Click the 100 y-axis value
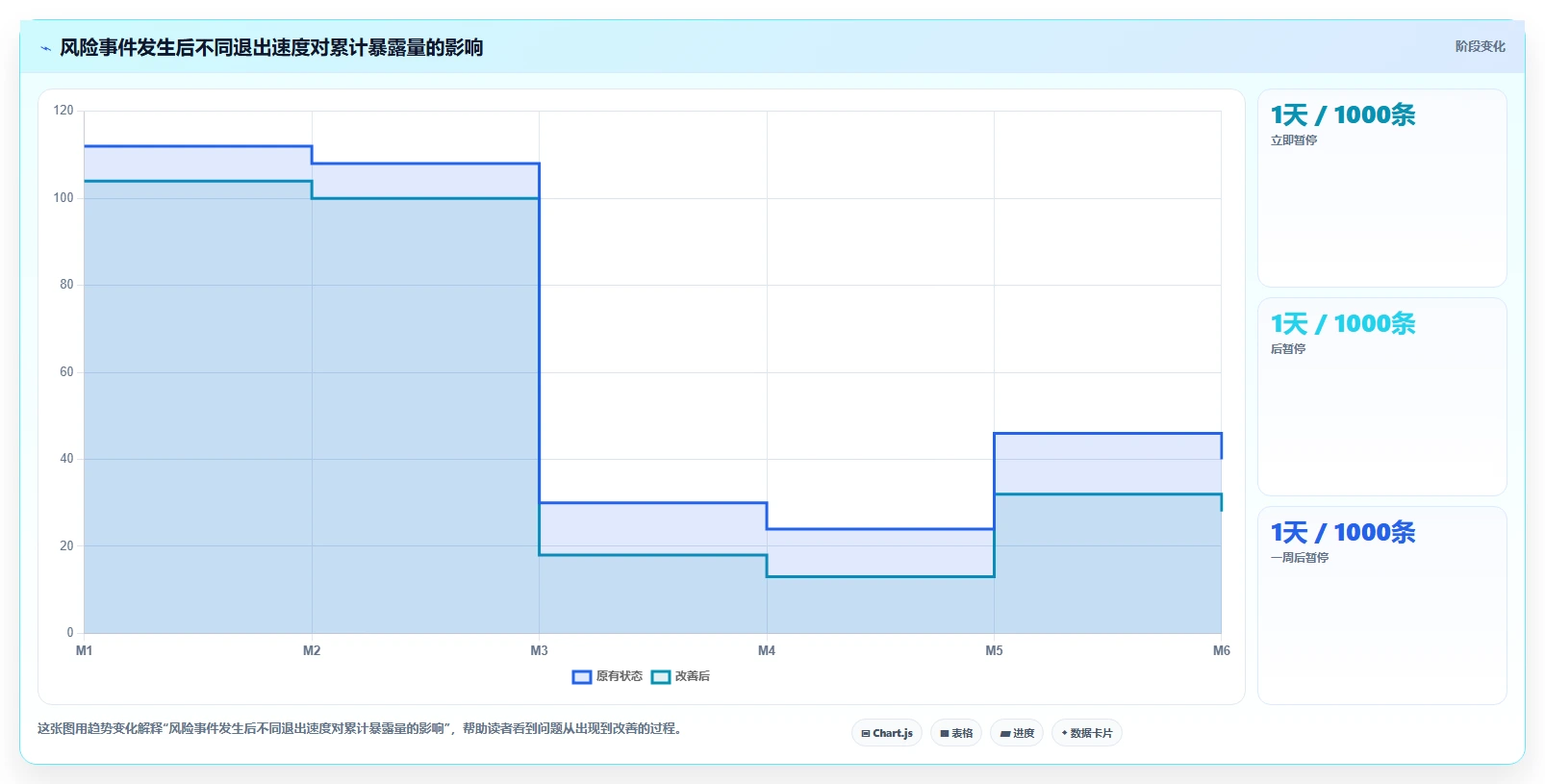 point(63,198)
